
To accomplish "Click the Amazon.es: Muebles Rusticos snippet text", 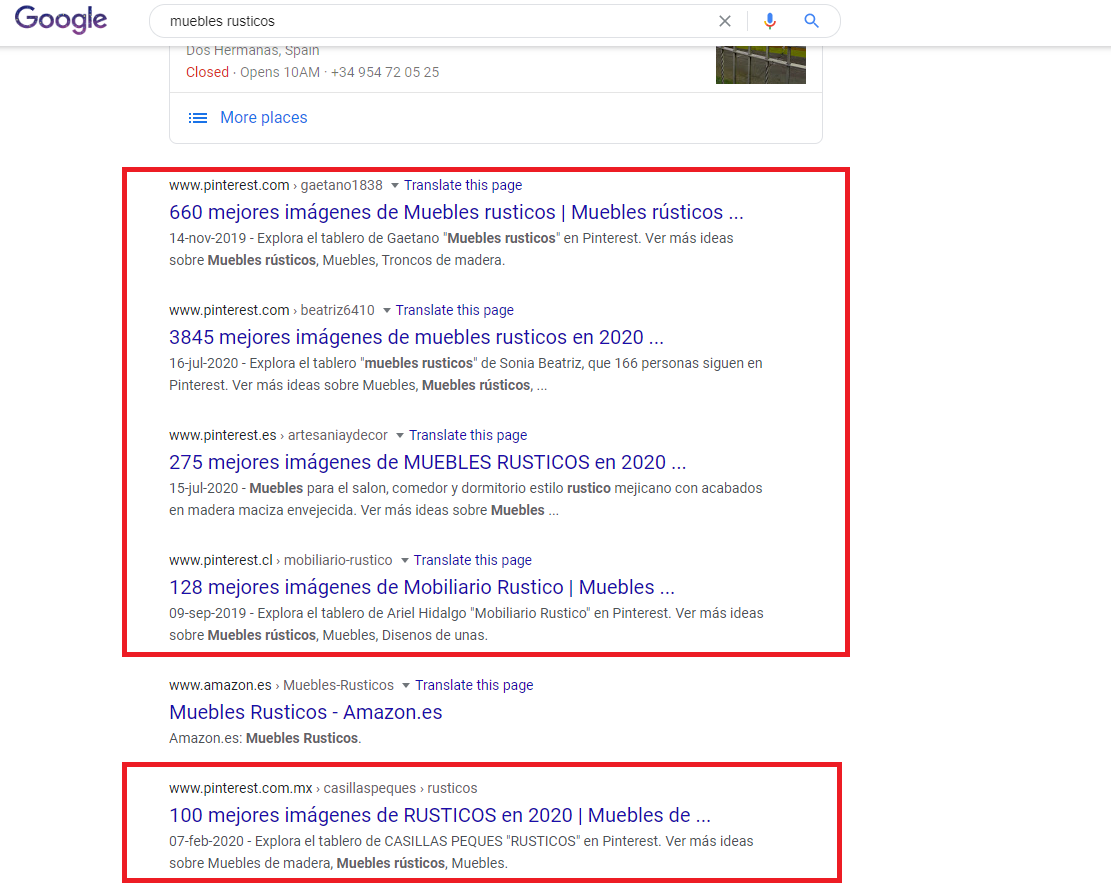I will 265,738.
